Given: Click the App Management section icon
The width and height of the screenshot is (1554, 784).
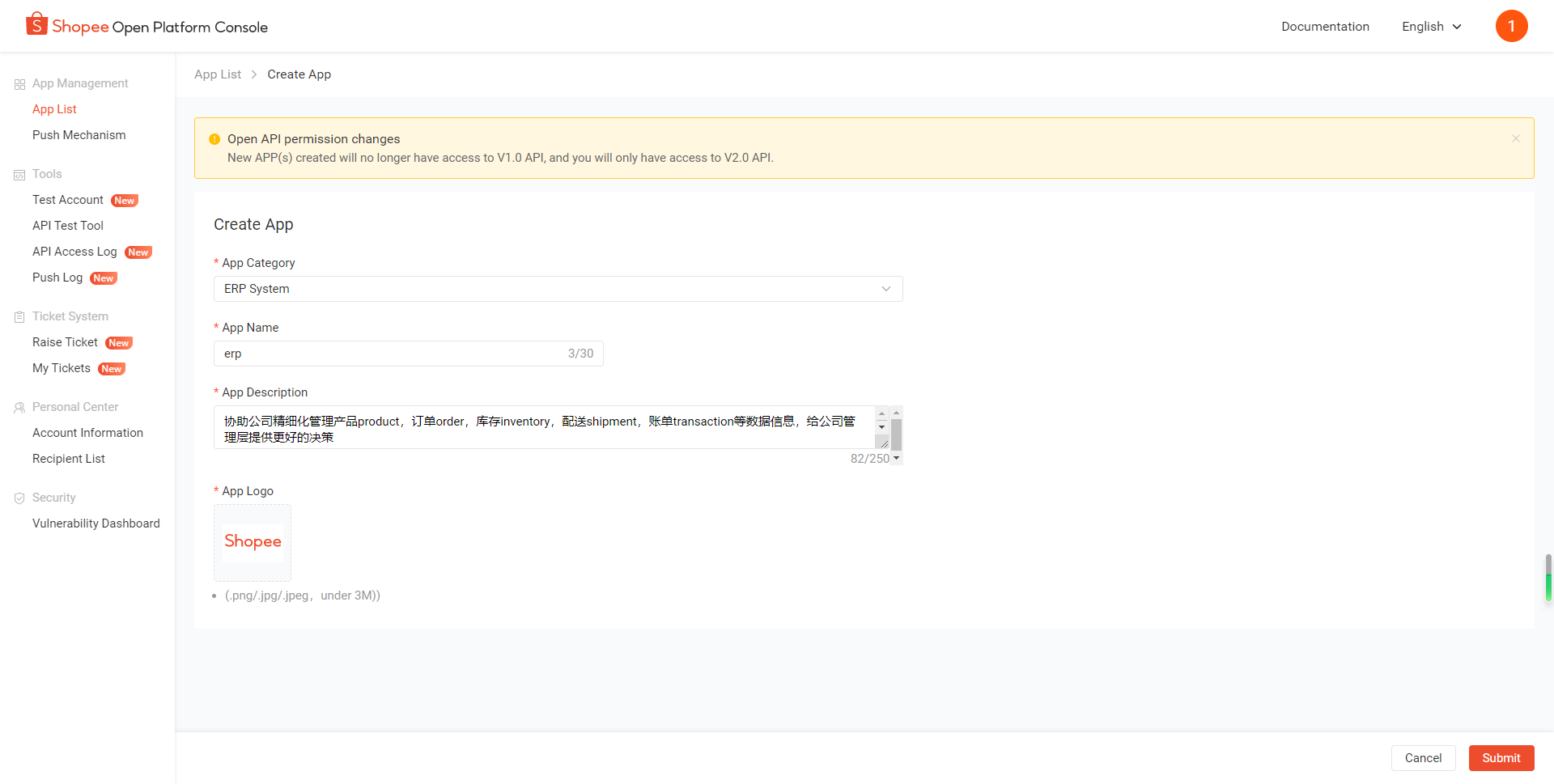Looking at the screenshot, I should (19, 84).
